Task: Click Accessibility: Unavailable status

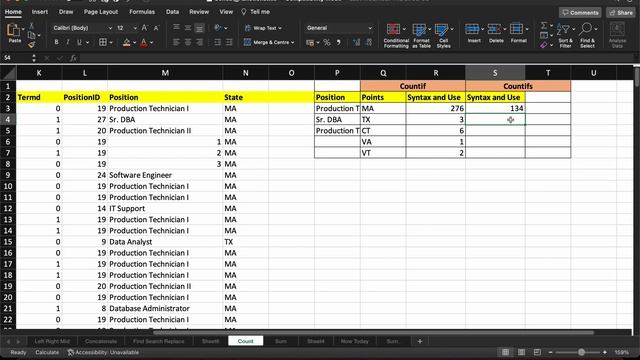Action: [x=103, y=352]
